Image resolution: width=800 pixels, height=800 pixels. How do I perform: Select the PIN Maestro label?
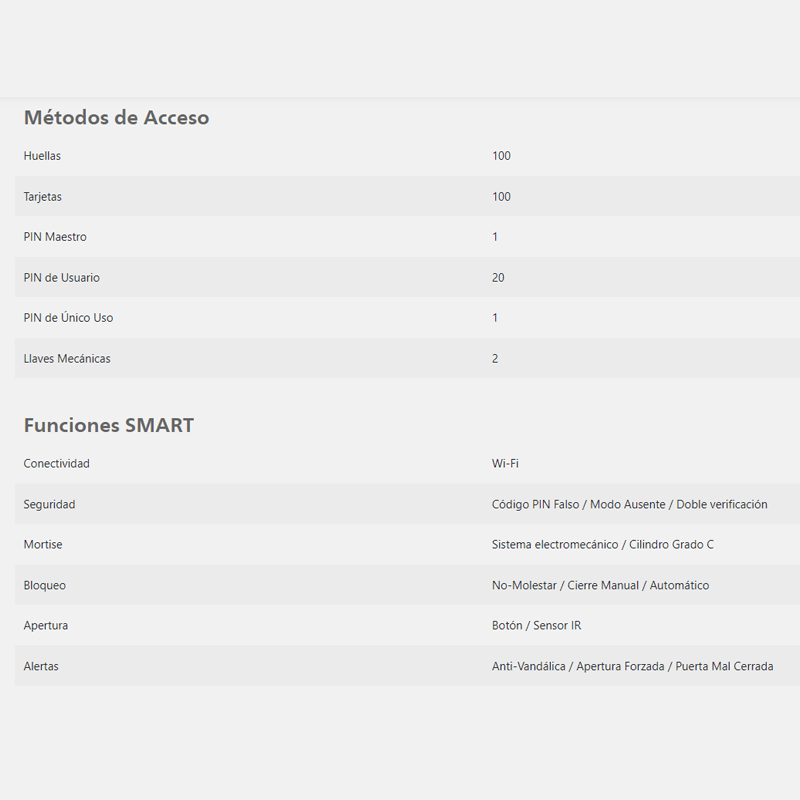click(55, 237)
